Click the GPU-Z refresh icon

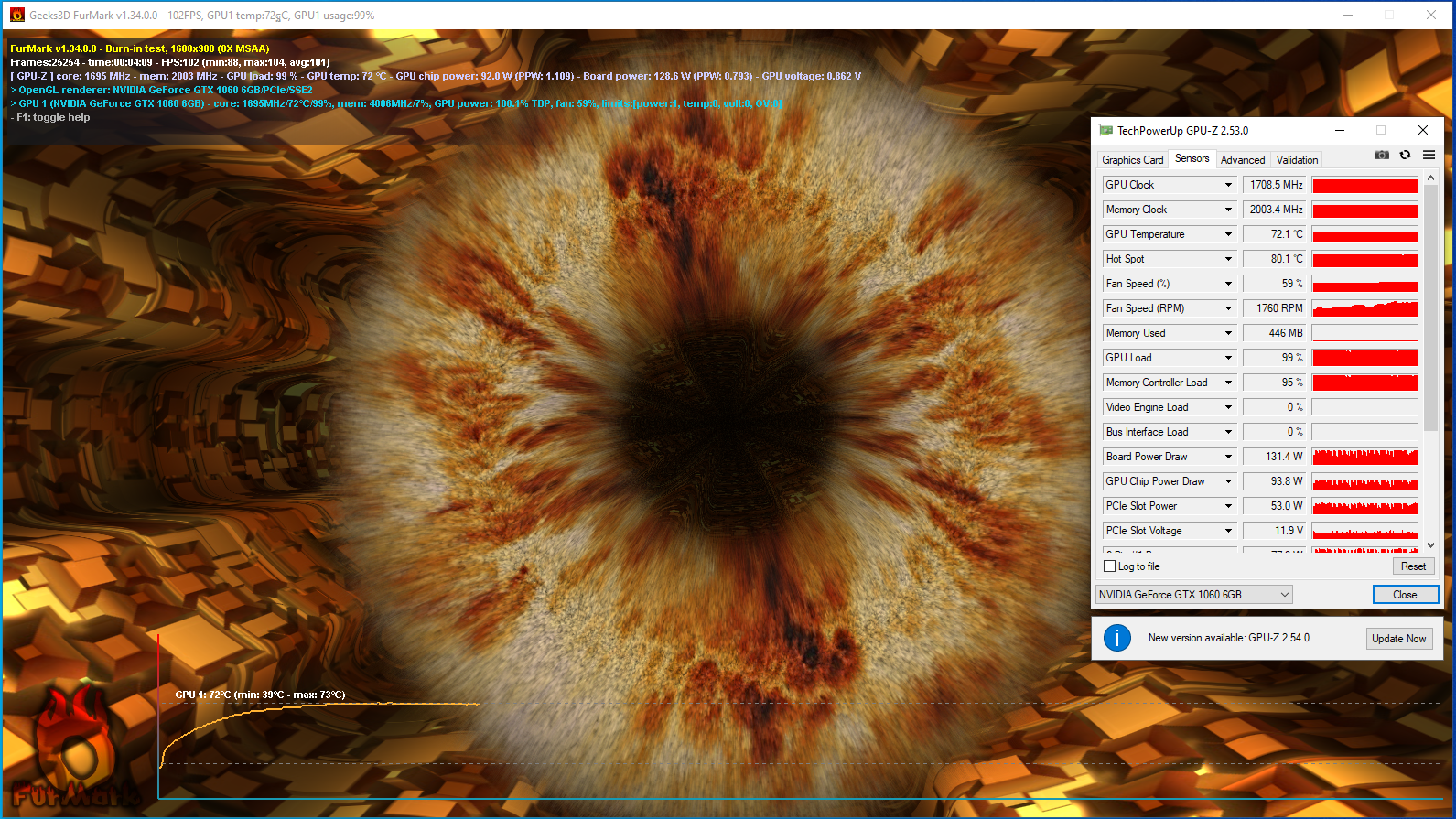pyautogui.click(x=1405, y=156)
